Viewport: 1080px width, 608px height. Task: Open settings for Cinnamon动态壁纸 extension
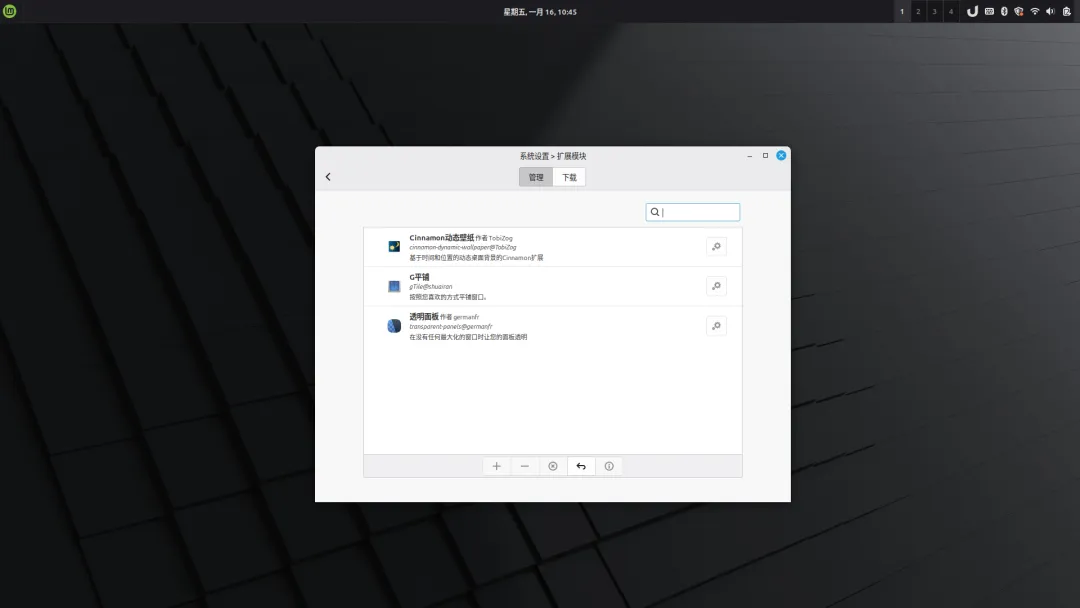716,247
